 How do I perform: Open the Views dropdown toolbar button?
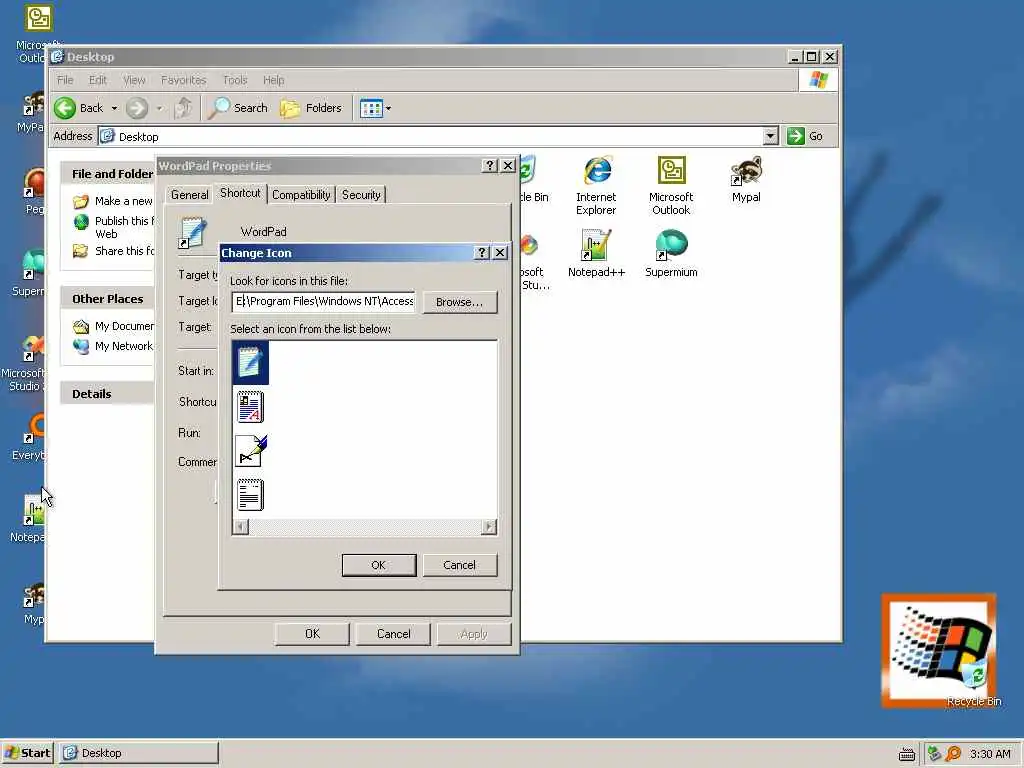376,108
